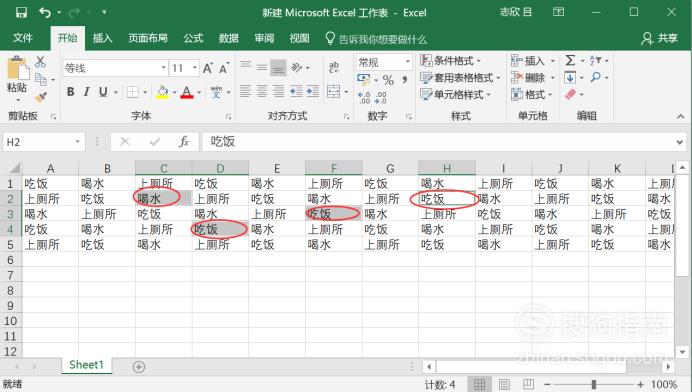Screen dimensions: 692x392
Task: Click the 共享 Share button
Action: tap(660, 38)
